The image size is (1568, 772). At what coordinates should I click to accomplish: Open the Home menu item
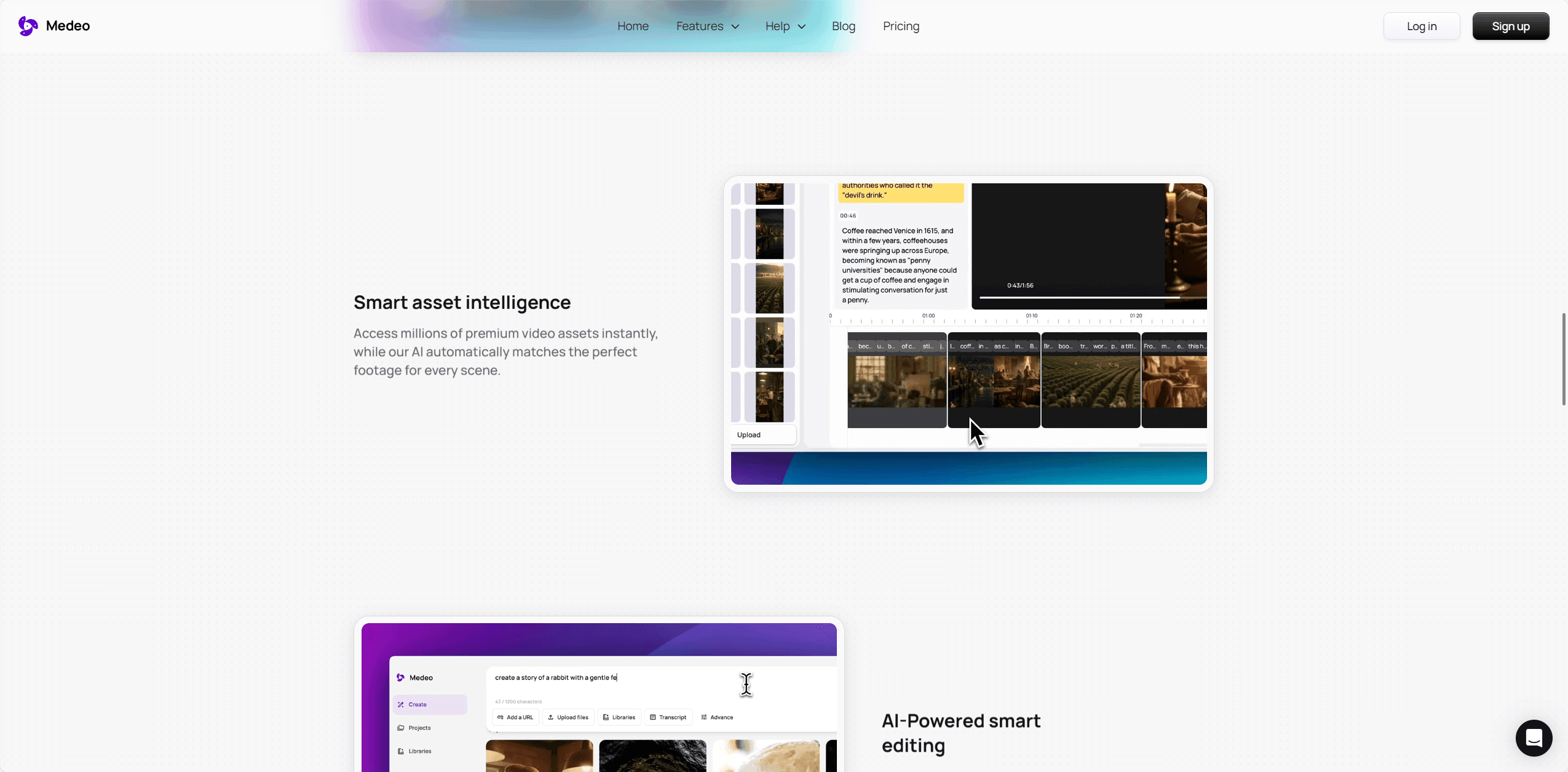(633, 26)
